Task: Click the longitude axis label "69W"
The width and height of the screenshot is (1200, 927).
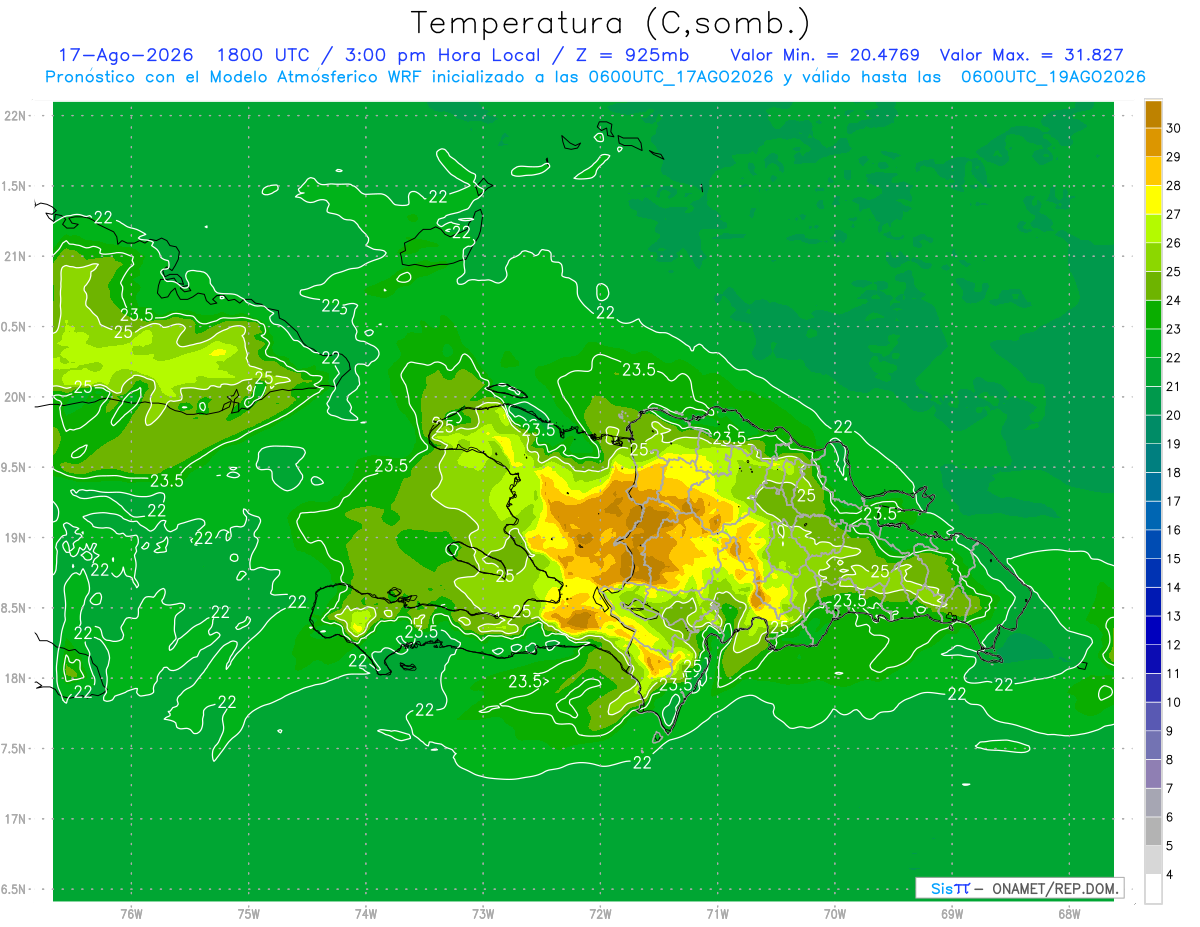Action: [952, 914]
